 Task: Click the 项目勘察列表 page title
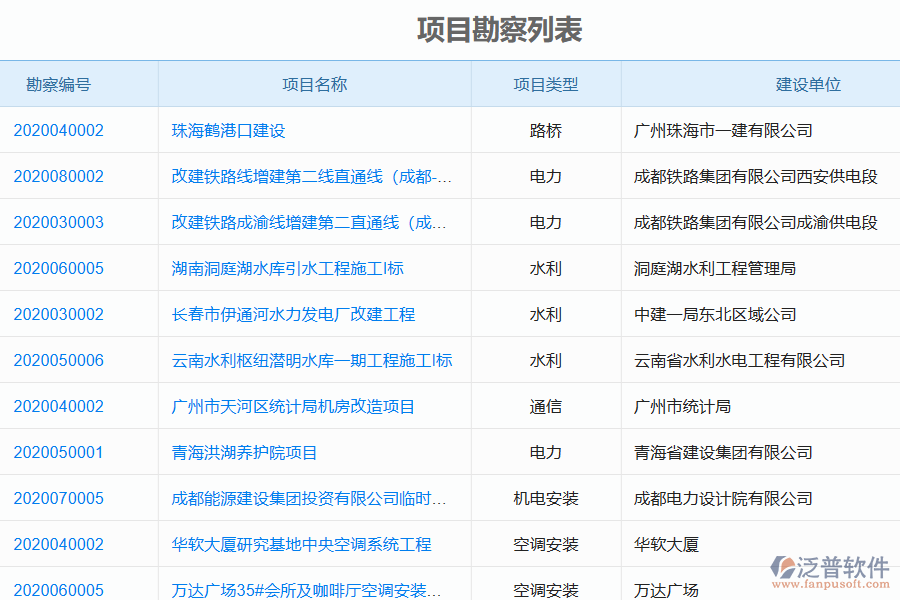click(500, 30)
